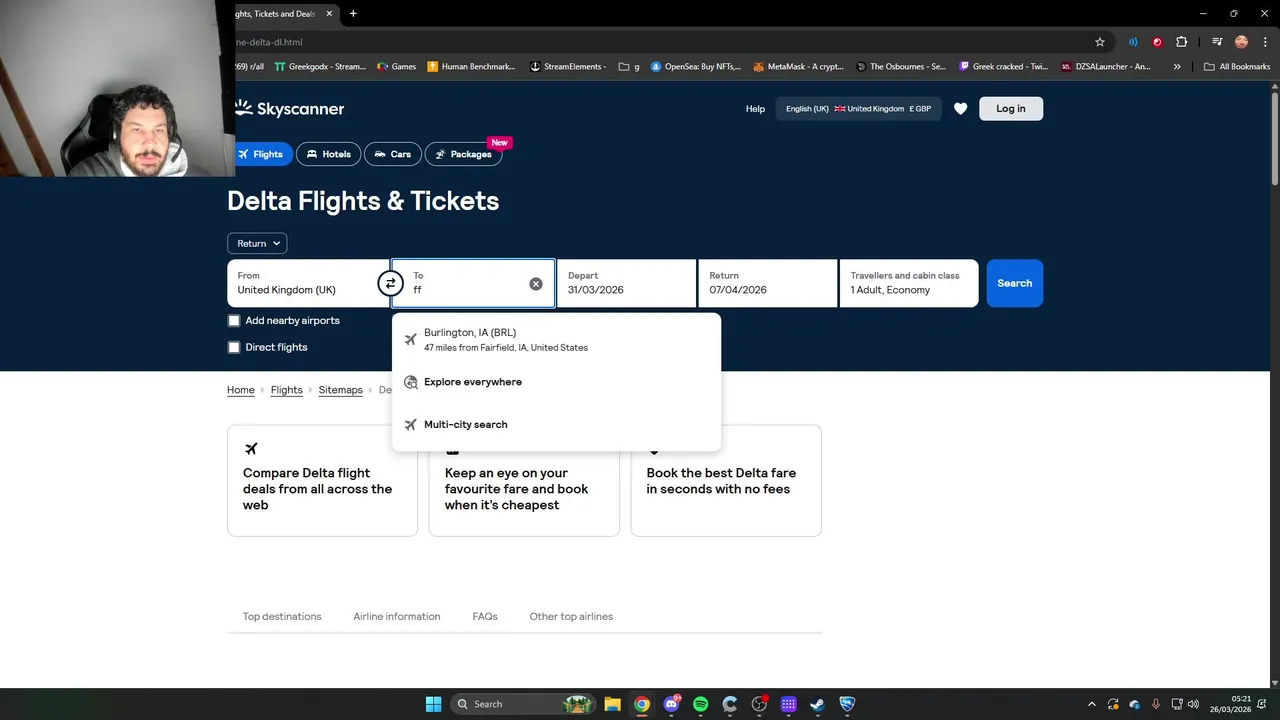Viewport: 1280px width, 720px height.
Task: Expand bookmarks overflow chevron
Action: pos(1177,67)
